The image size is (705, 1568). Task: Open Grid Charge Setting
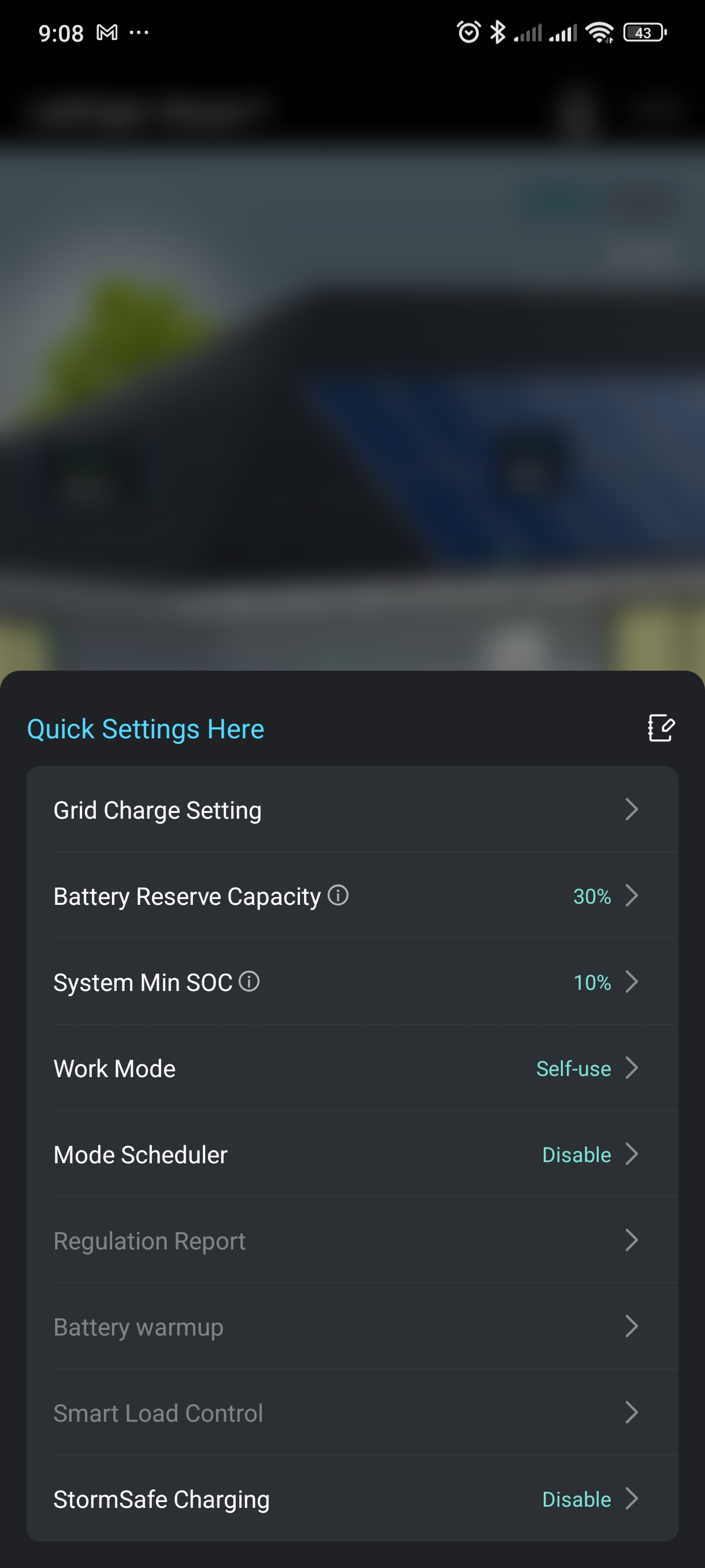[158, 810]
